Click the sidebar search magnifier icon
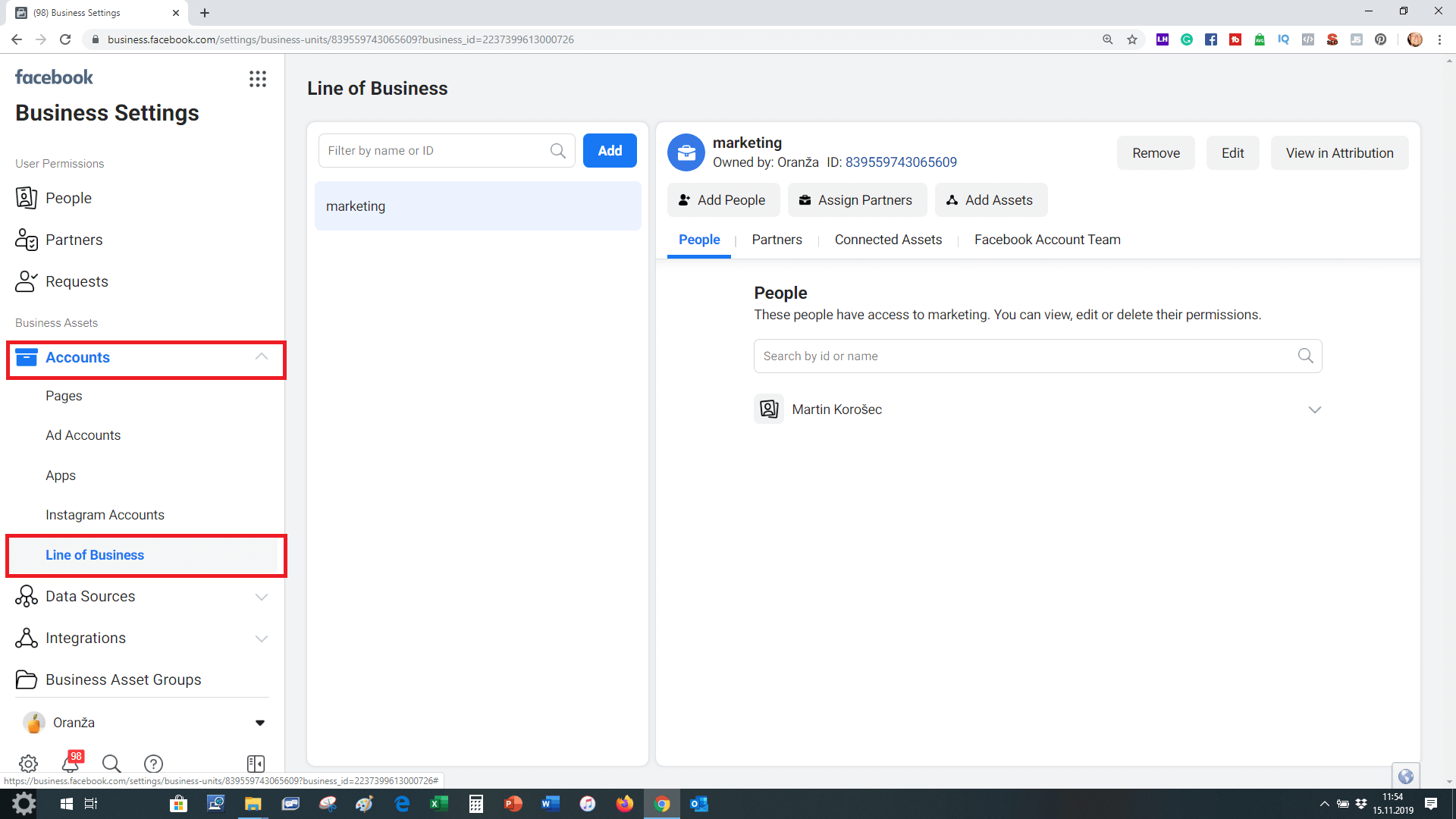The width and height of the screenshot is (1456, 819). (x=111, y=764)
